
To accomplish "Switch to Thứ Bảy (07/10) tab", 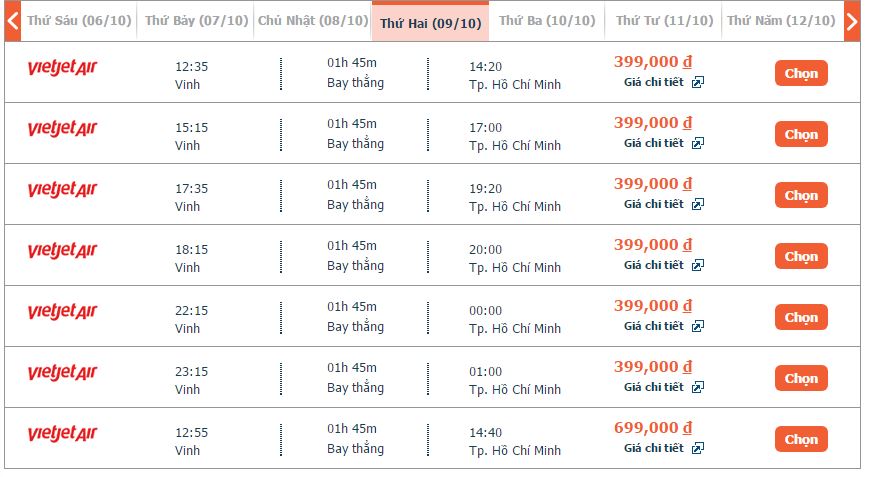I will (x=195, y=21).
